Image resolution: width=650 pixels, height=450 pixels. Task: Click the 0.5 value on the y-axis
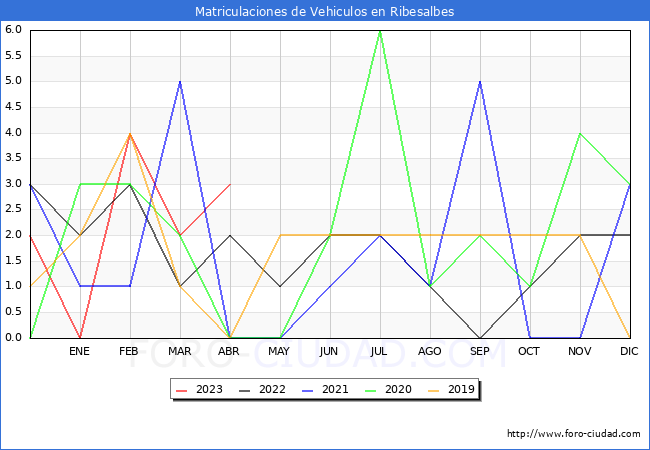(13, 312)
